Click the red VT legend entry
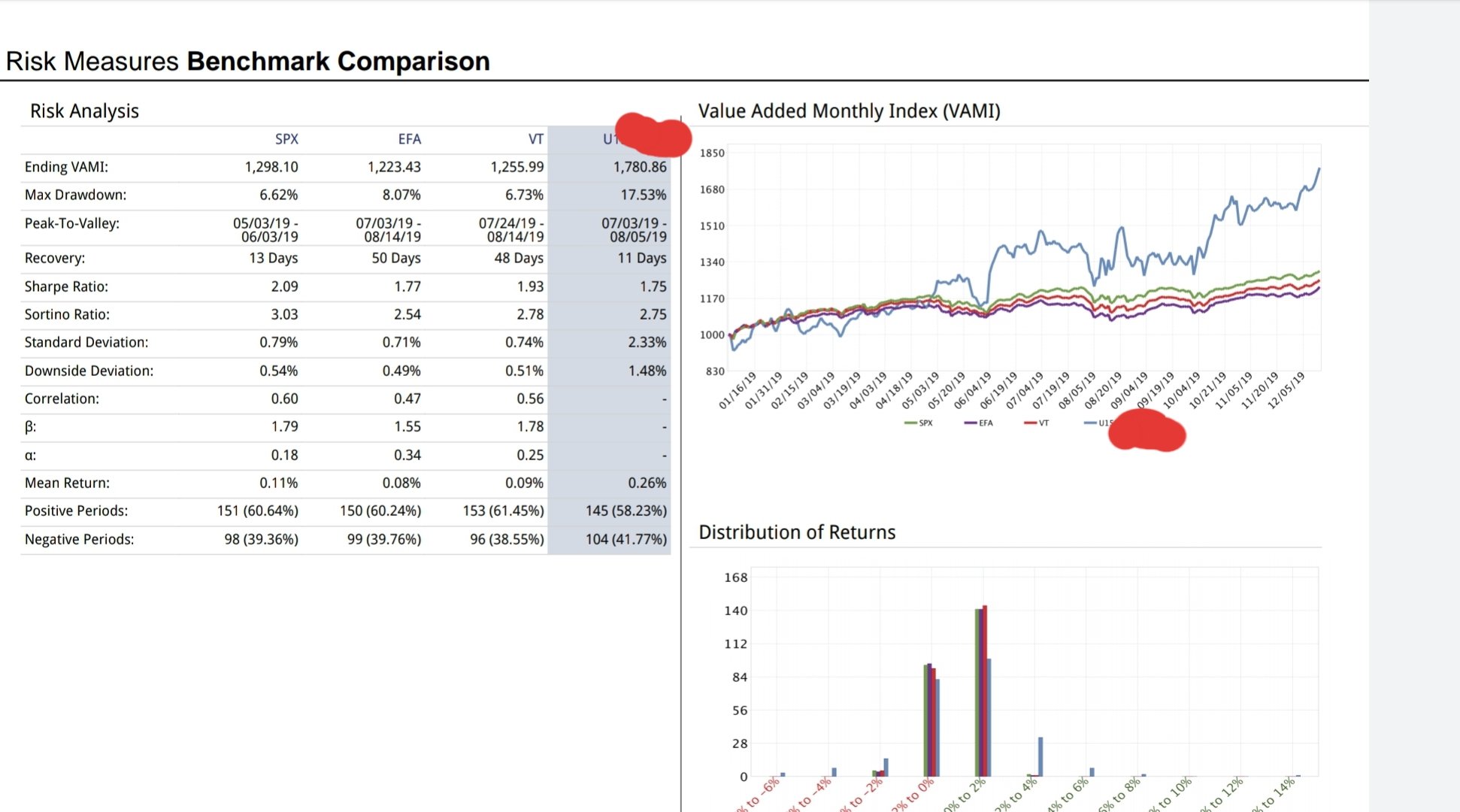Screen dimensions: 1460x812 (1036, 423)
